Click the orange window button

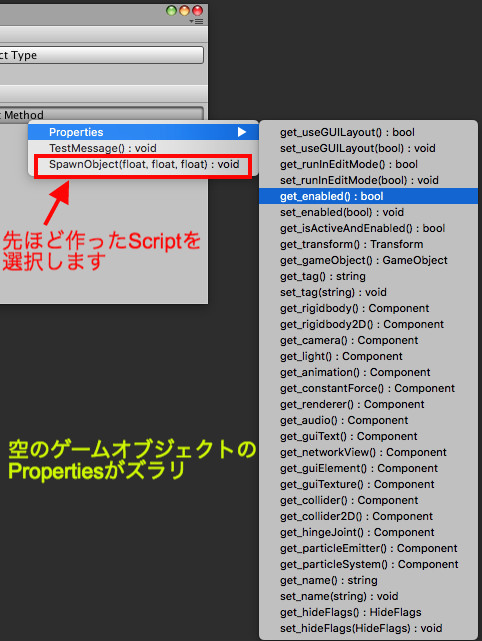185,11
